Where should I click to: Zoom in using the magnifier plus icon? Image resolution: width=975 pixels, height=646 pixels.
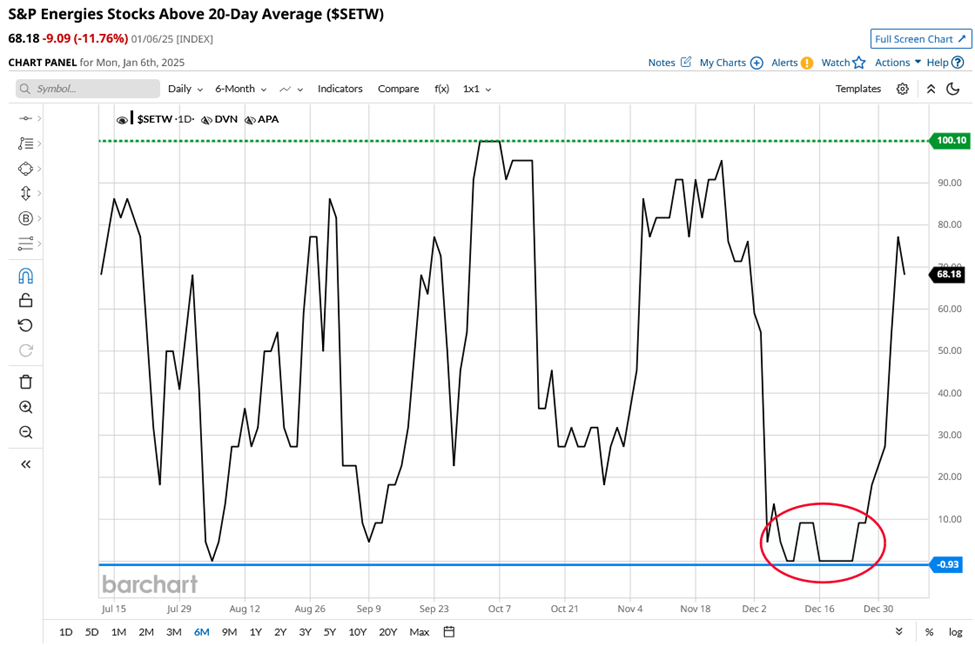tap(26, 407)
